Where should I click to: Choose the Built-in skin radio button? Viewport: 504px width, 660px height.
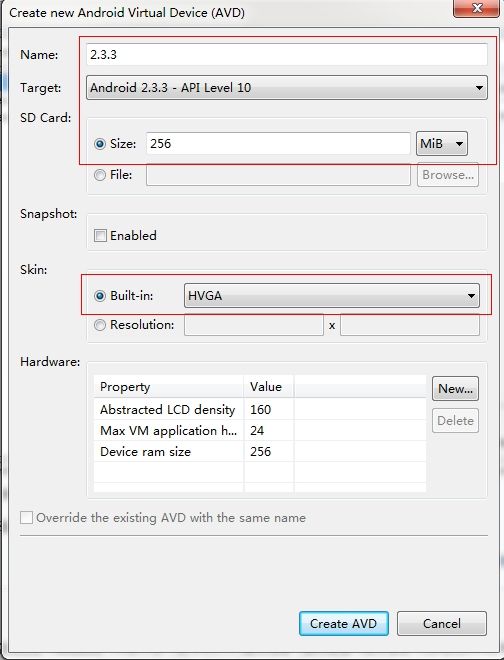click(x=100, y=296)
